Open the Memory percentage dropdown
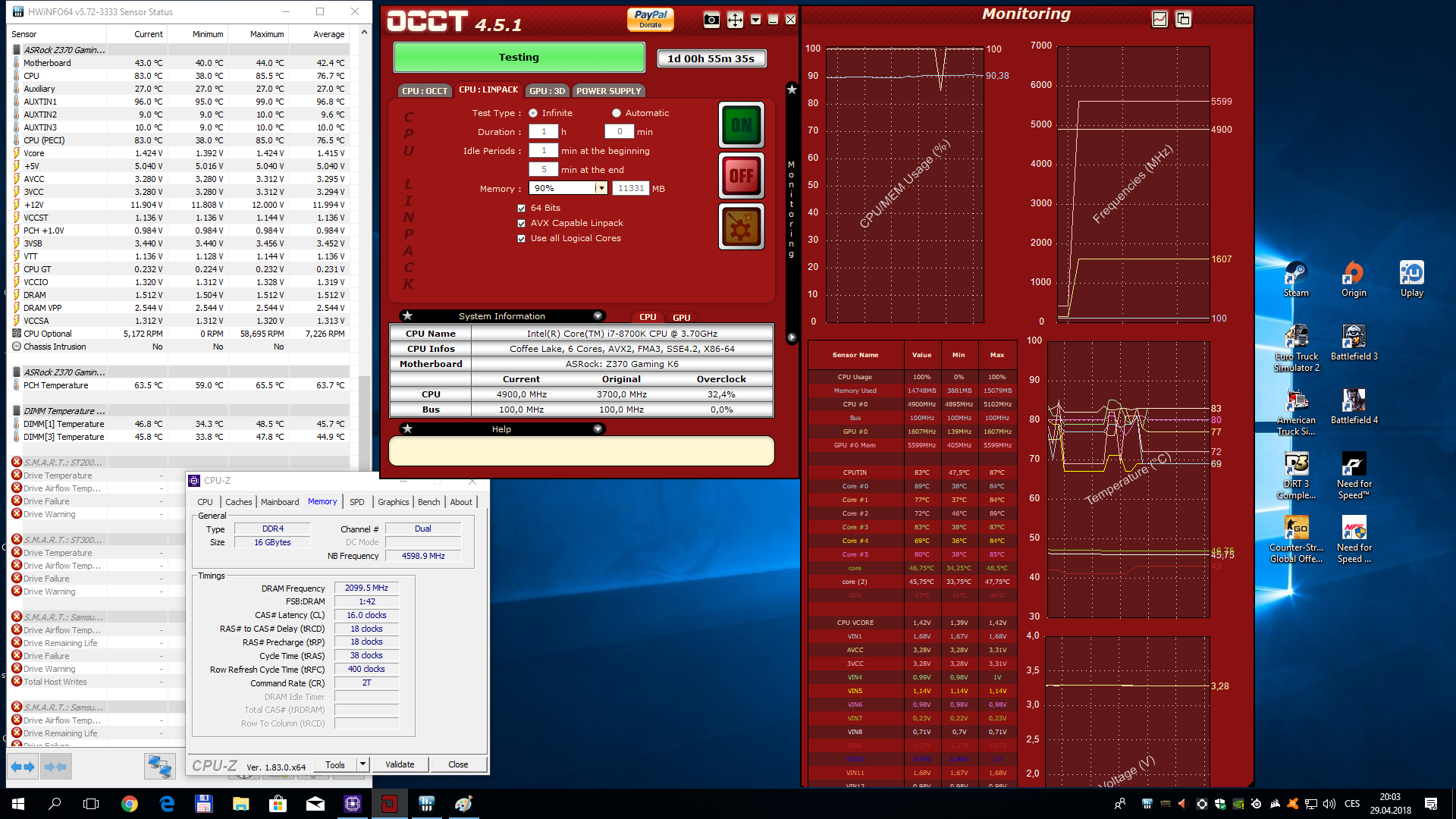 pyautogui.click(x=601, y=188)
